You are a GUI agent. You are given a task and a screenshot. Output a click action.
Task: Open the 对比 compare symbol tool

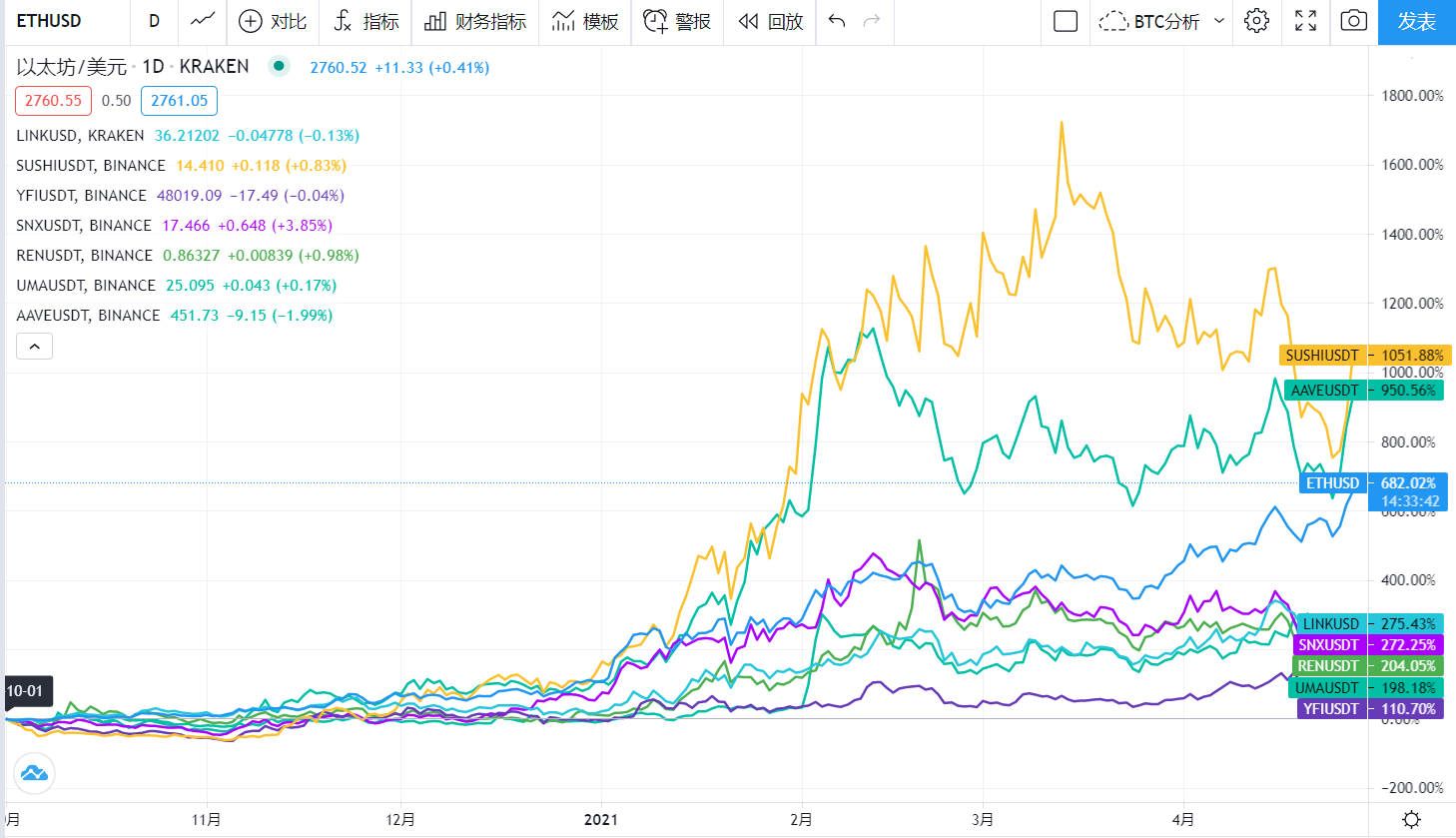272,22
